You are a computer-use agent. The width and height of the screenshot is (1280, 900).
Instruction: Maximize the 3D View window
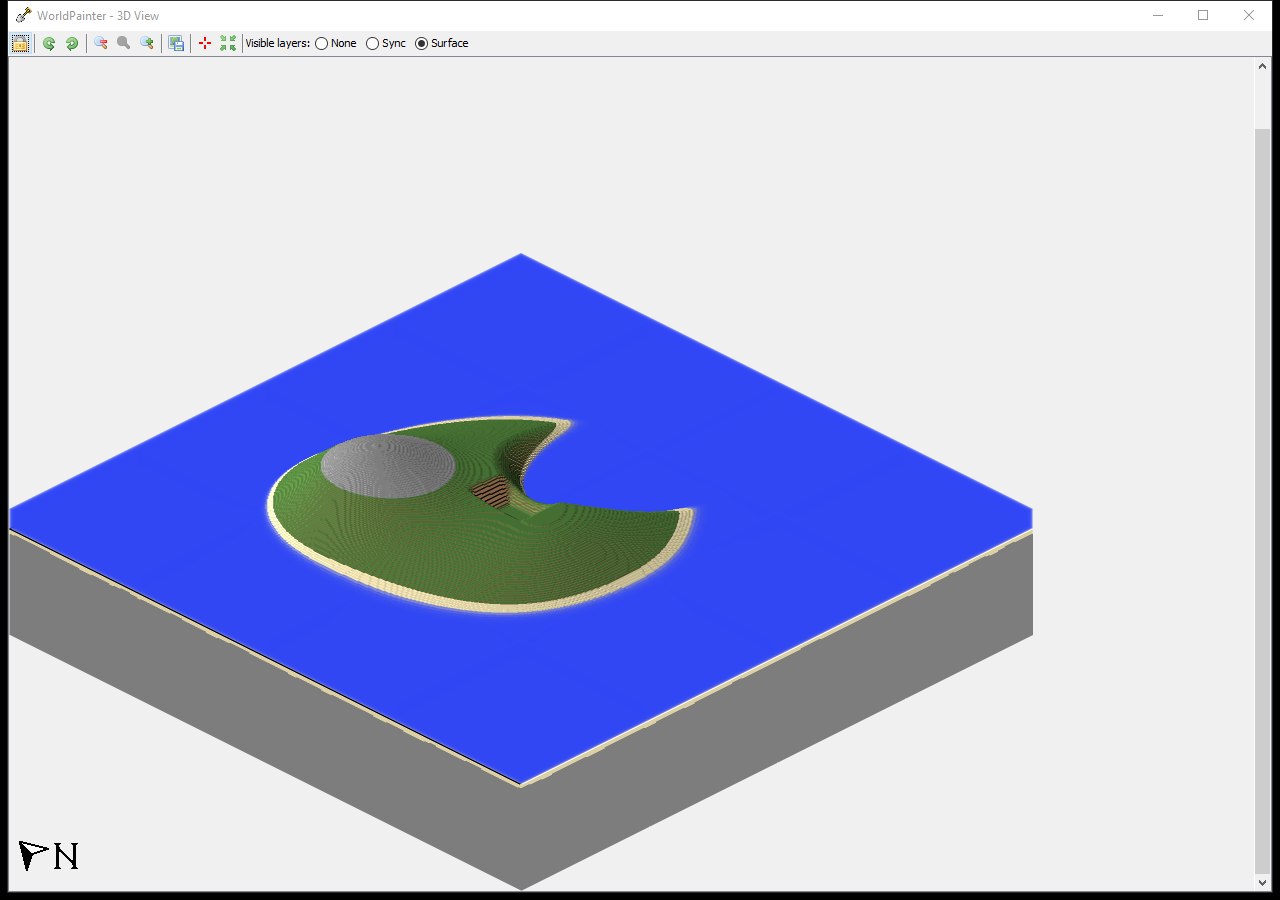click(1203, 15)
